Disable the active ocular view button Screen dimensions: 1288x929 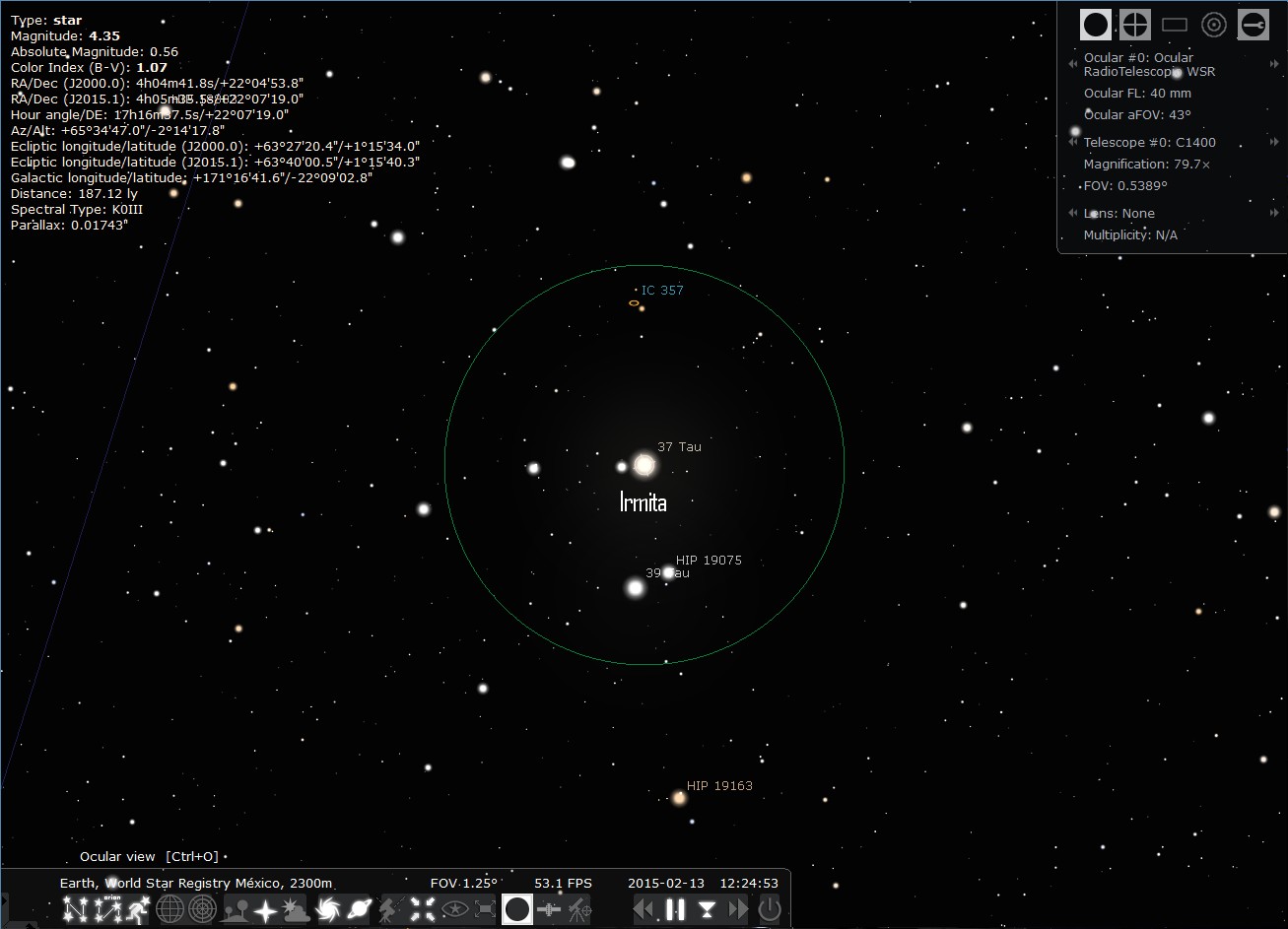[517, 909]
